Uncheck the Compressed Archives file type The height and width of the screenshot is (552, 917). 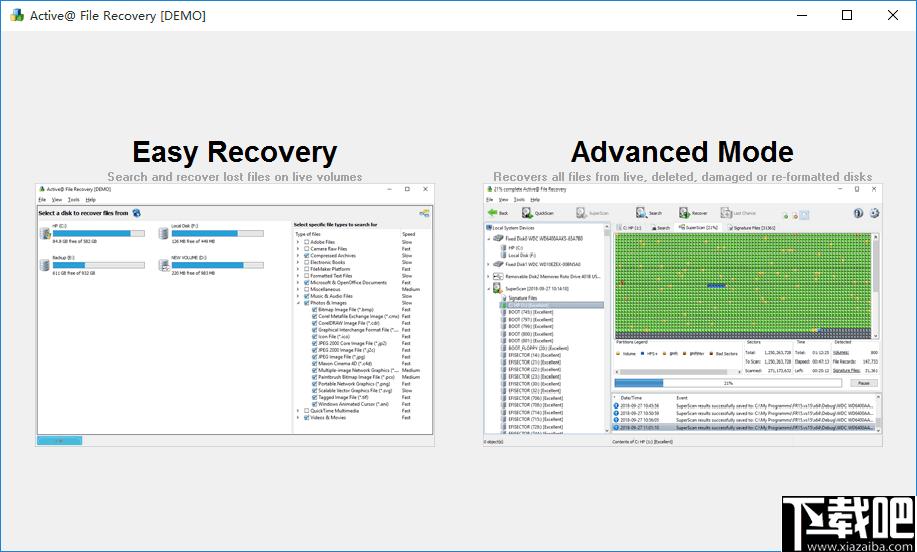tap(307, 256)
